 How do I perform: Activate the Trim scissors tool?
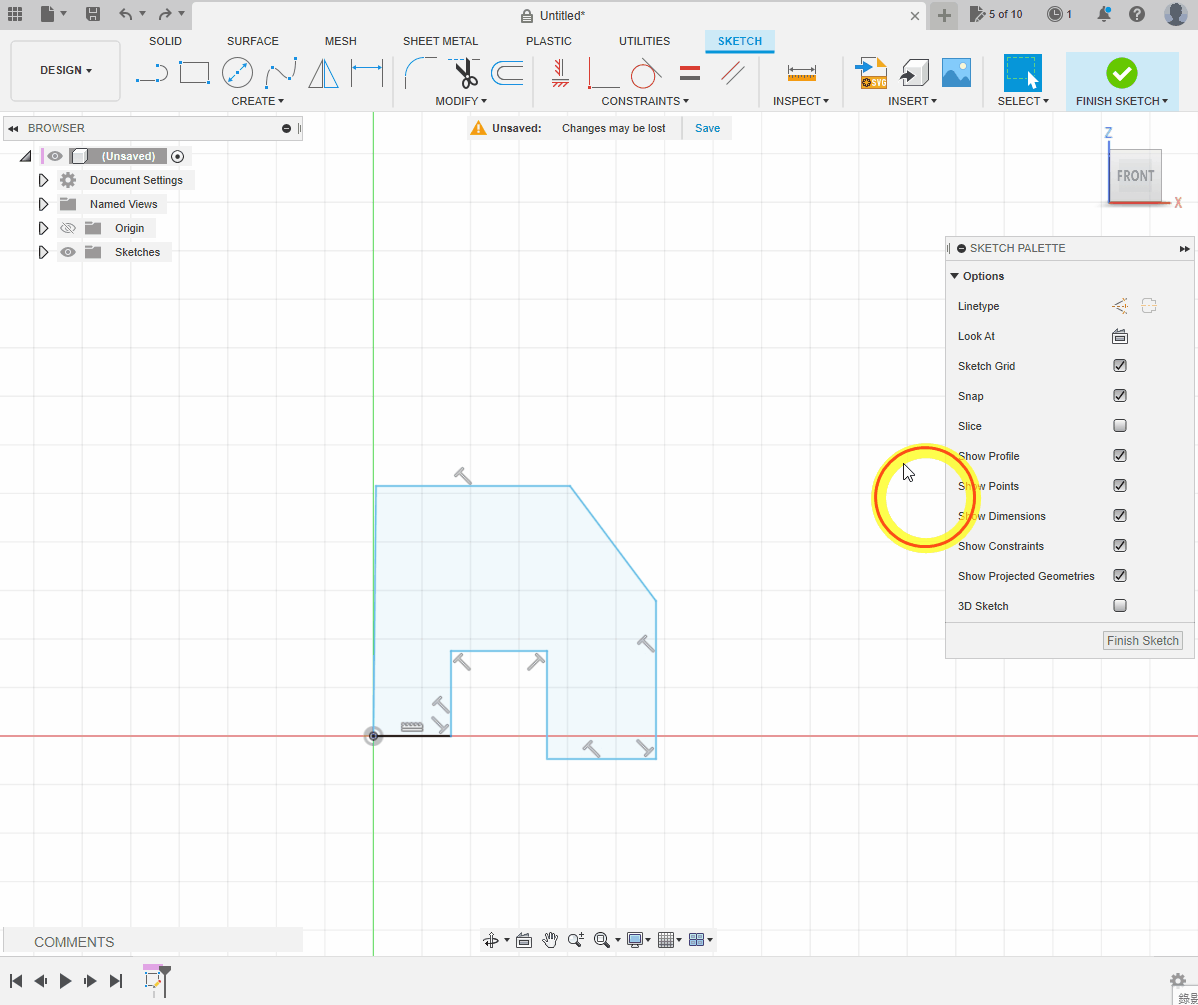coord(464,73)
